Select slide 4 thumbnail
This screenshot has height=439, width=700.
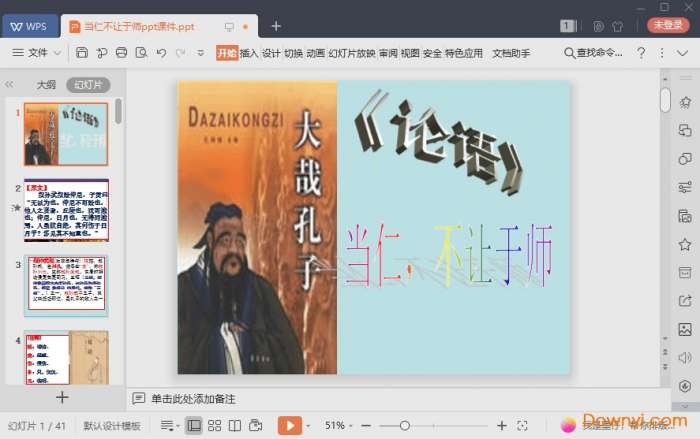coord(66,357)
